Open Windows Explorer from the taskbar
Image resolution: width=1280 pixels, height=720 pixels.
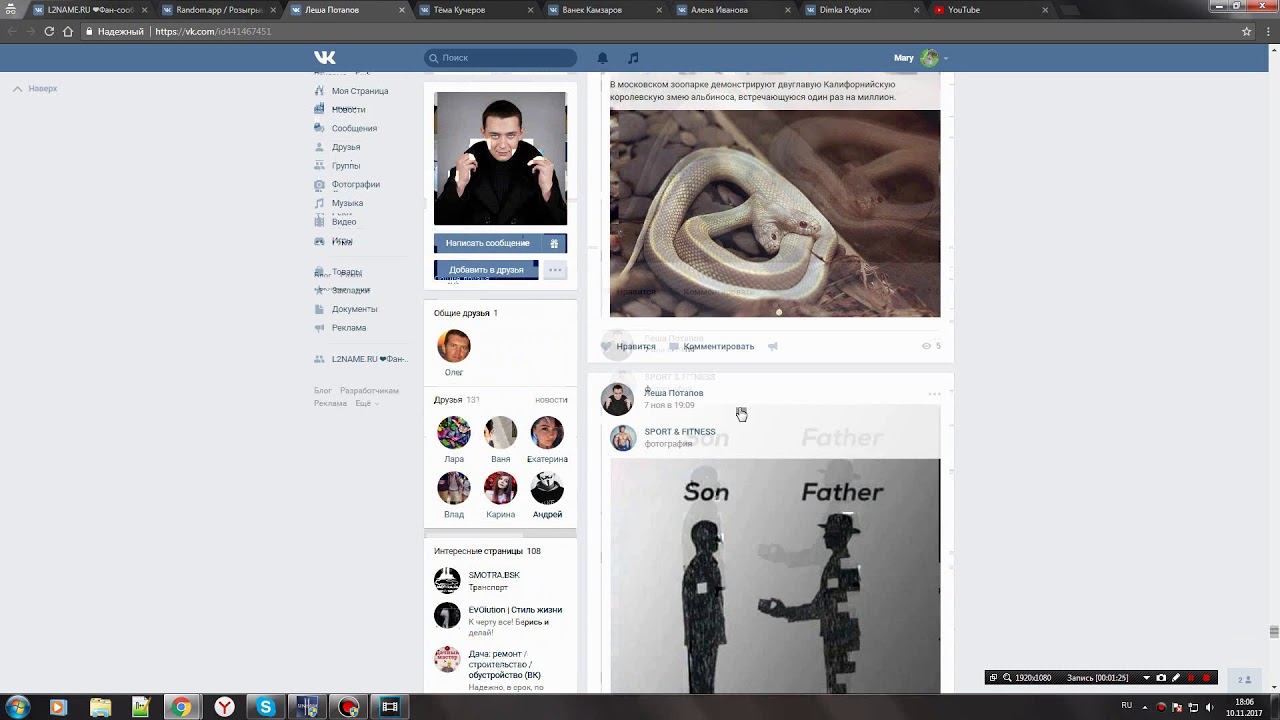(x=101, y=707)
